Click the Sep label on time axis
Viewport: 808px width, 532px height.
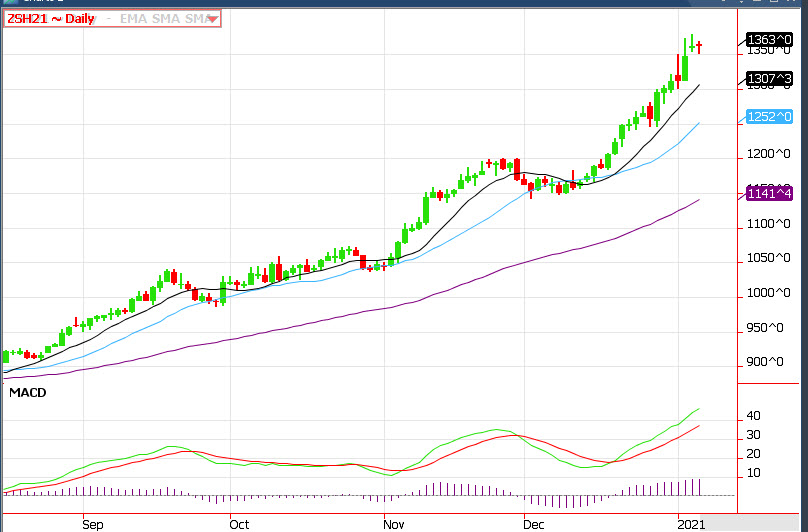point(92,522)
